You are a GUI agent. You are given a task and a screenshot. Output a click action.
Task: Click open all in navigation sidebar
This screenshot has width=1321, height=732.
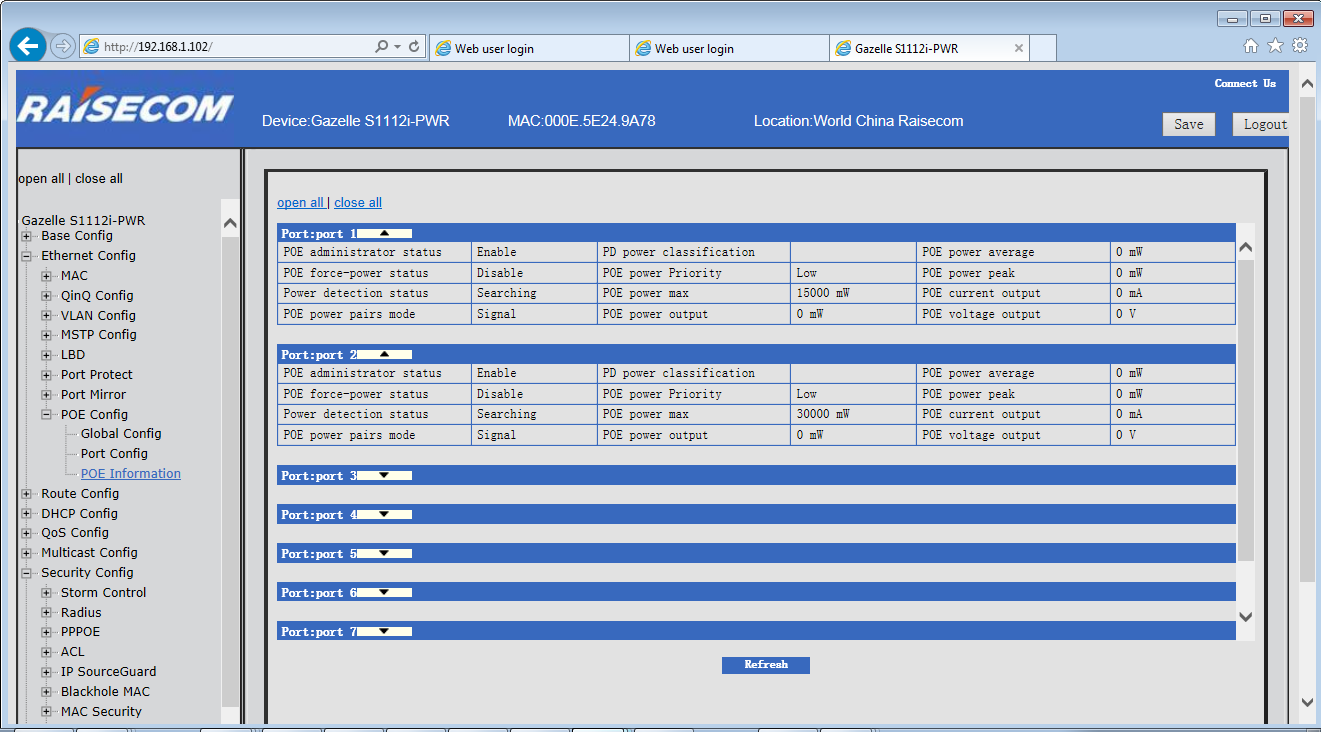(41, 179)
